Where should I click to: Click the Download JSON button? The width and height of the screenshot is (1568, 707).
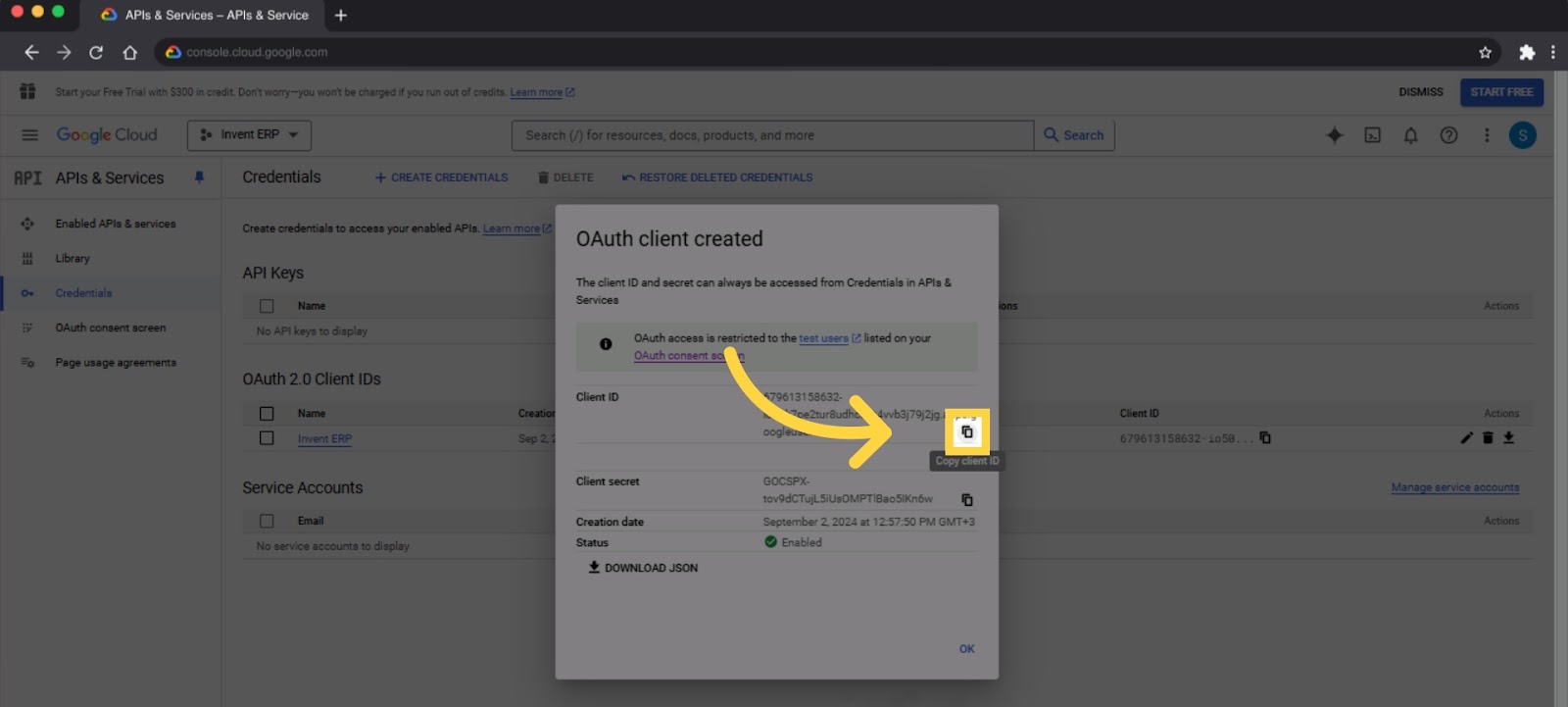click(x=643, y=568)
